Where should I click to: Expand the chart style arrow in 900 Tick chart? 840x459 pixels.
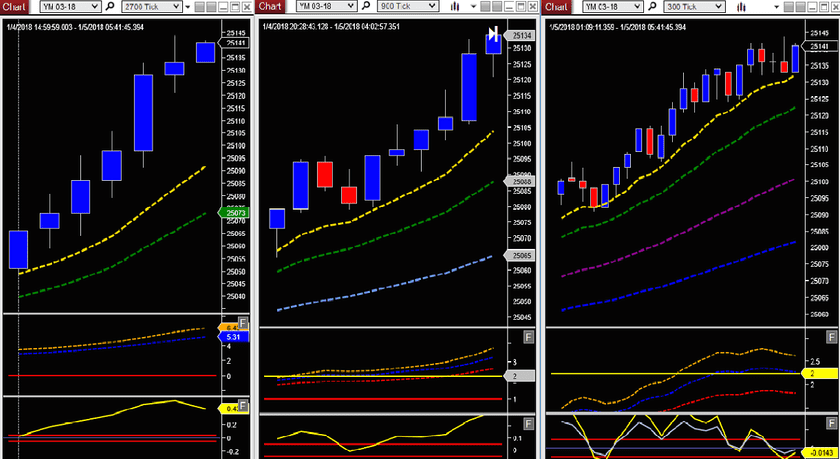point(473,6)
